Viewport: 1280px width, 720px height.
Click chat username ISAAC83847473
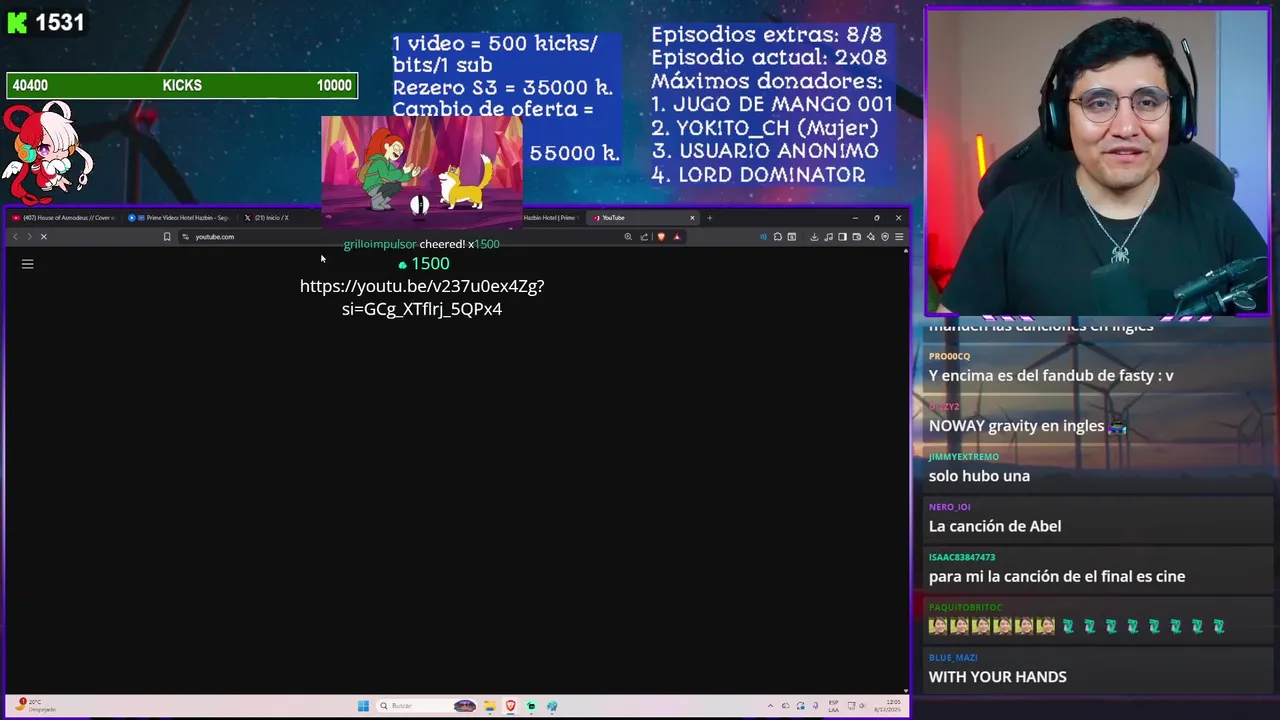[x=962, y=557]
